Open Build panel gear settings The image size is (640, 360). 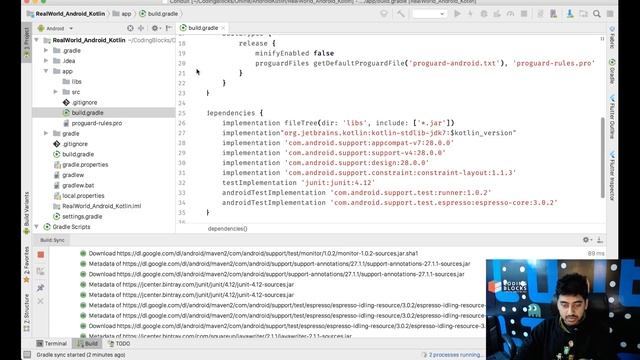587,240
